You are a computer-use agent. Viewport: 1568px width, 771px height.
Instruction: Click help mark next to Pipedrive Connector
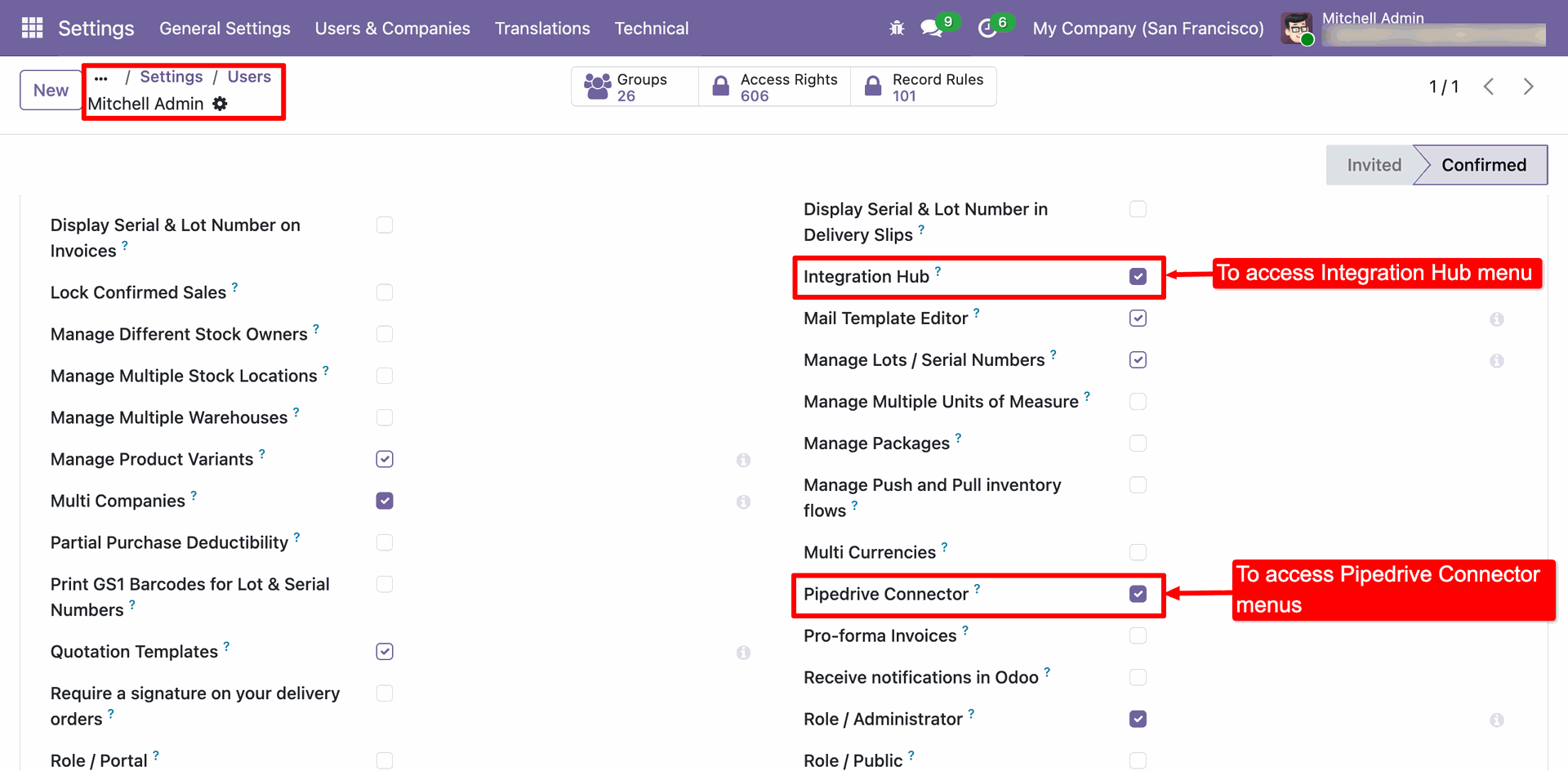pos(977,588)
